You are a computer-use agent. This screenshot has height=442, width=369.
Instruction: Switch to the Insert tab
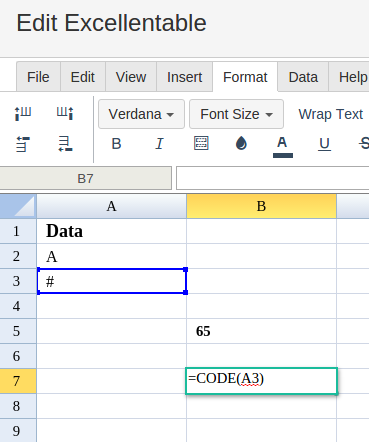[x=184, y=77]
